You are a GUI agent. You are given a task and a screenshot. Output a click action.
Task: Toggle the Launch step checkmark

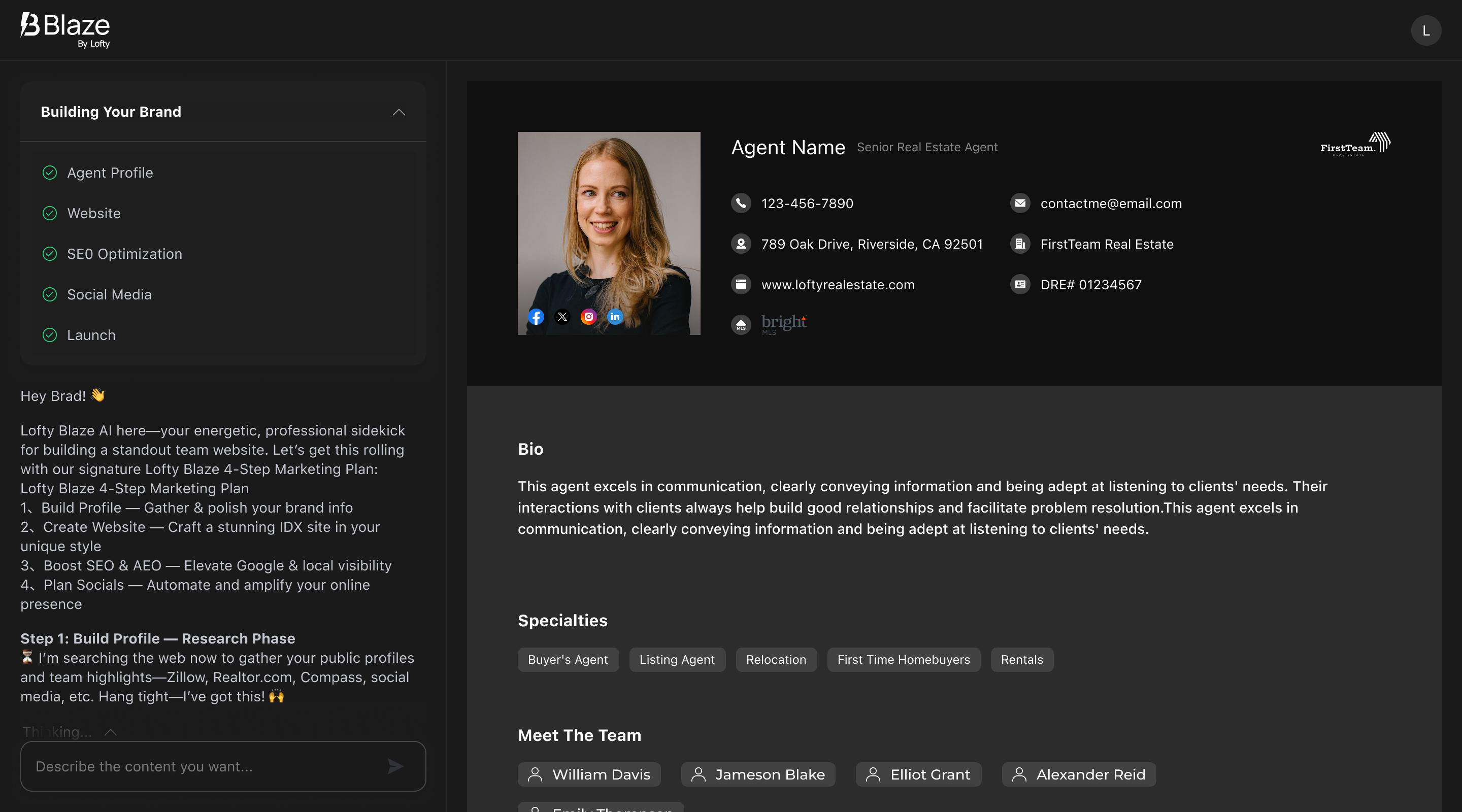[50, 335]
